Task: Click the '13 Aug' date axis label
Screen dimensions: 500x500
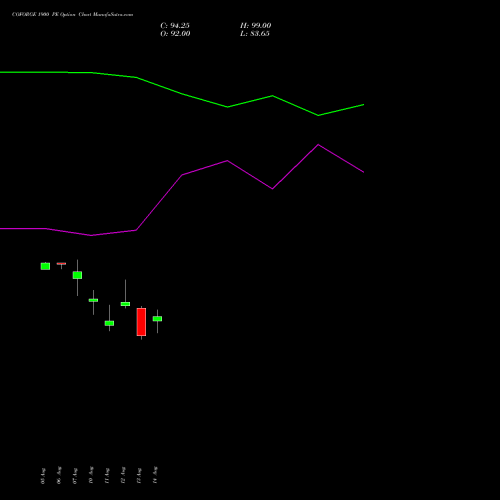Action: 139,476
